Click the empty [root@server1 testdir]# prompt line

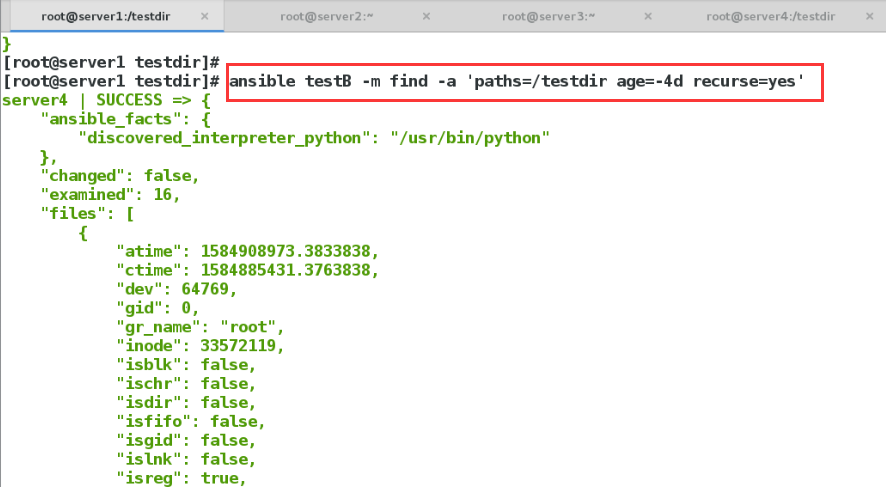[x=111, y=63]
